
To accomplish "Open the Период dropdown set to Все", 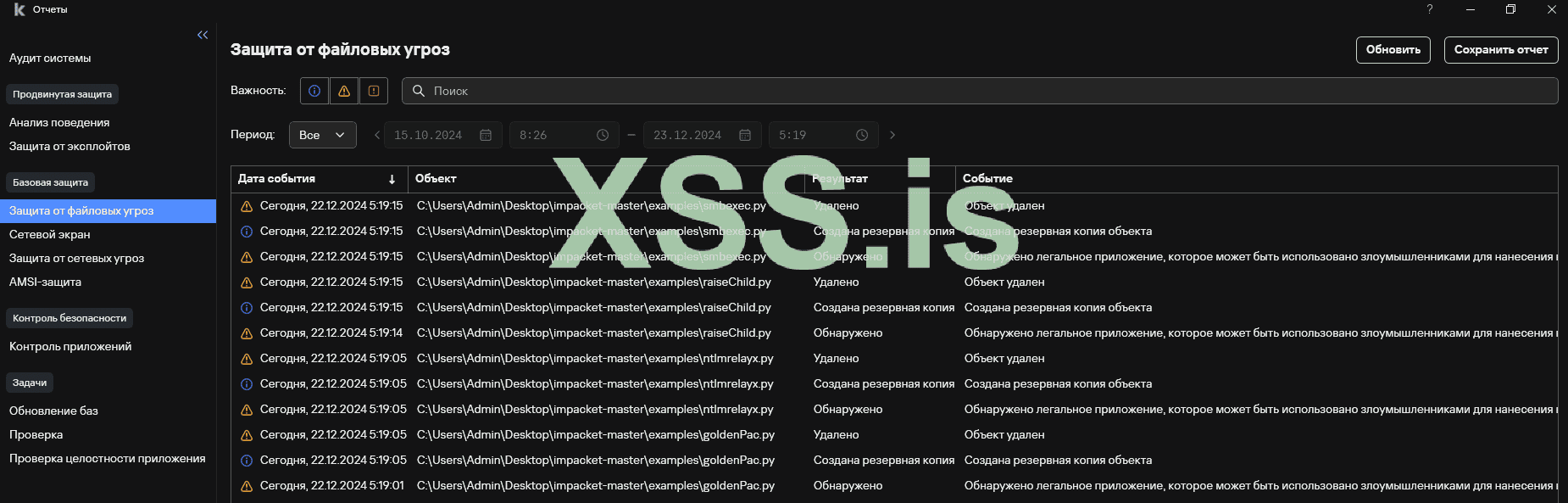I will [x=322, y=135].
